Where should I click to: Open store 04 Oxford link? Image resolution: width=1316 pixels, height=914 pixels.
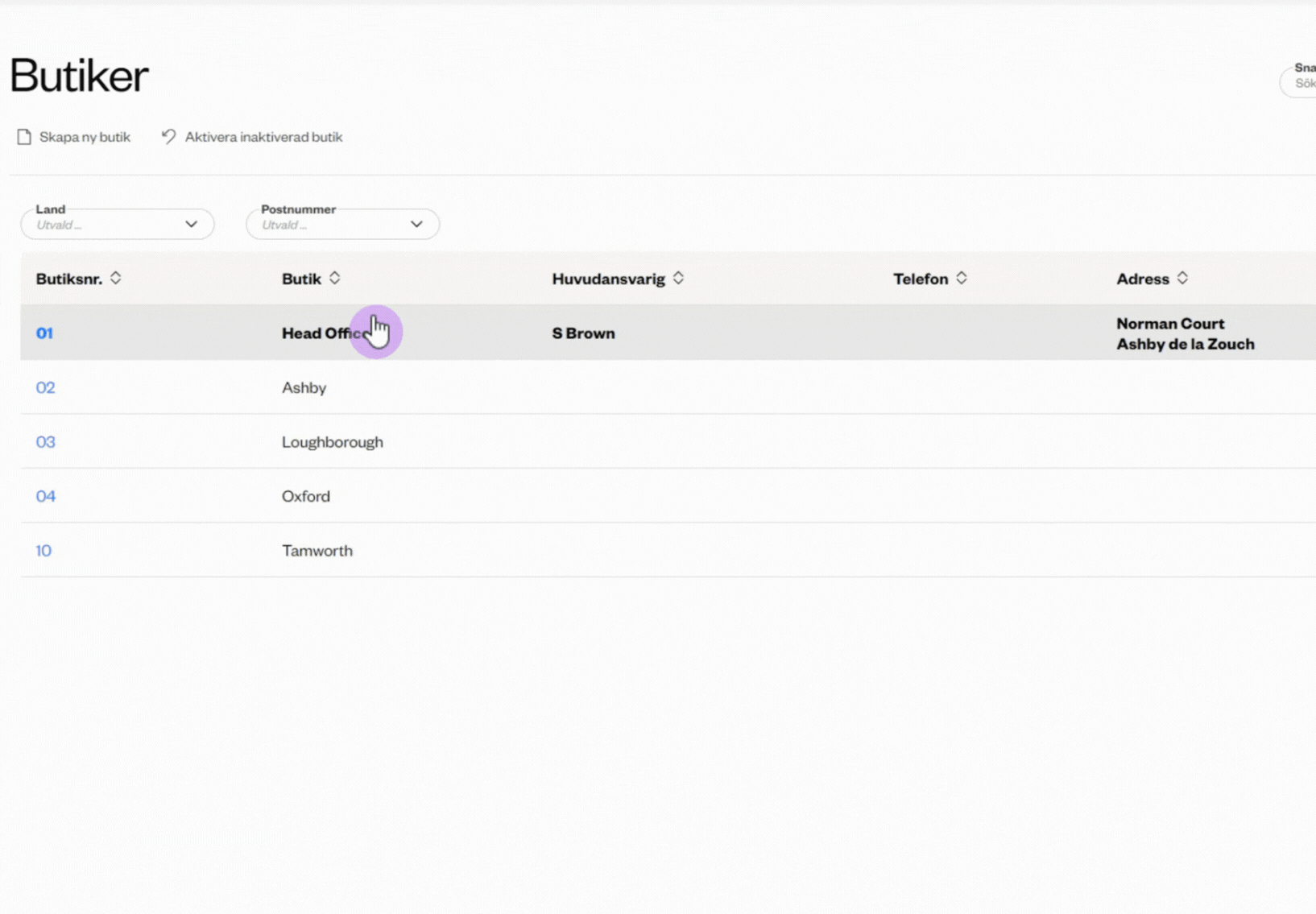(x=46, y=496)
